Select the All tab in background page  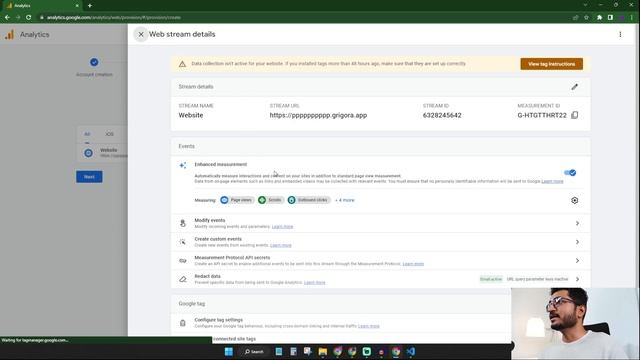click(x=87, y=134)
